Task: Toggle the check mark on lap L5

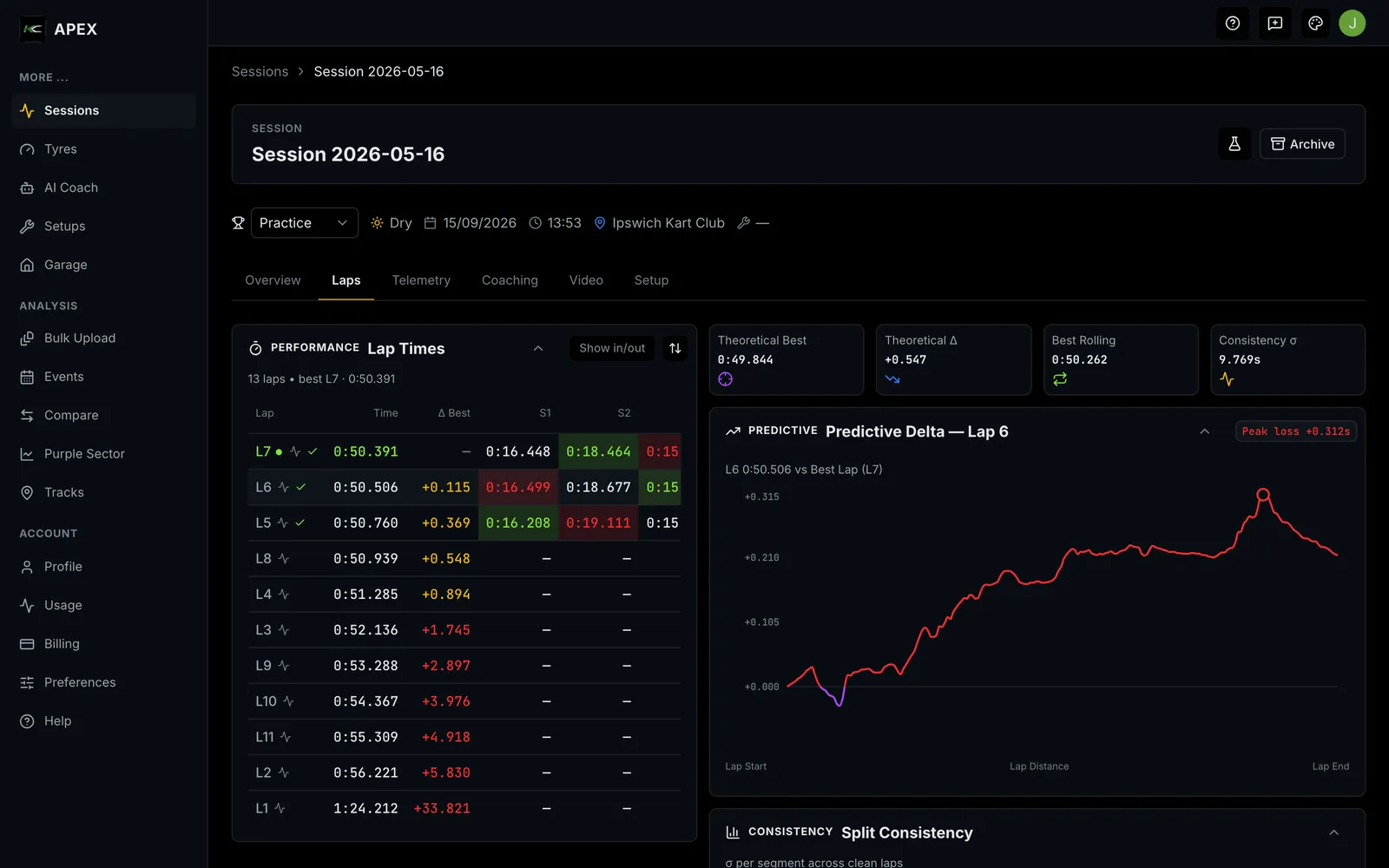Action: [x=300, y=523]
